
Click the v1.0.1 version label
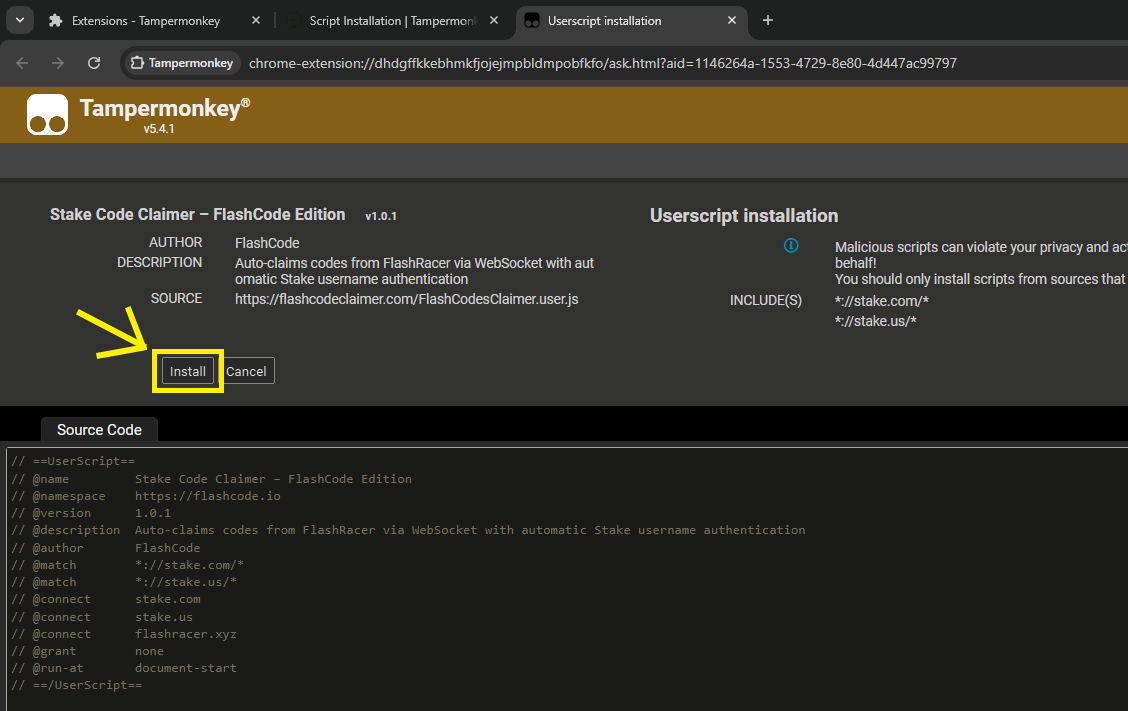379,214
